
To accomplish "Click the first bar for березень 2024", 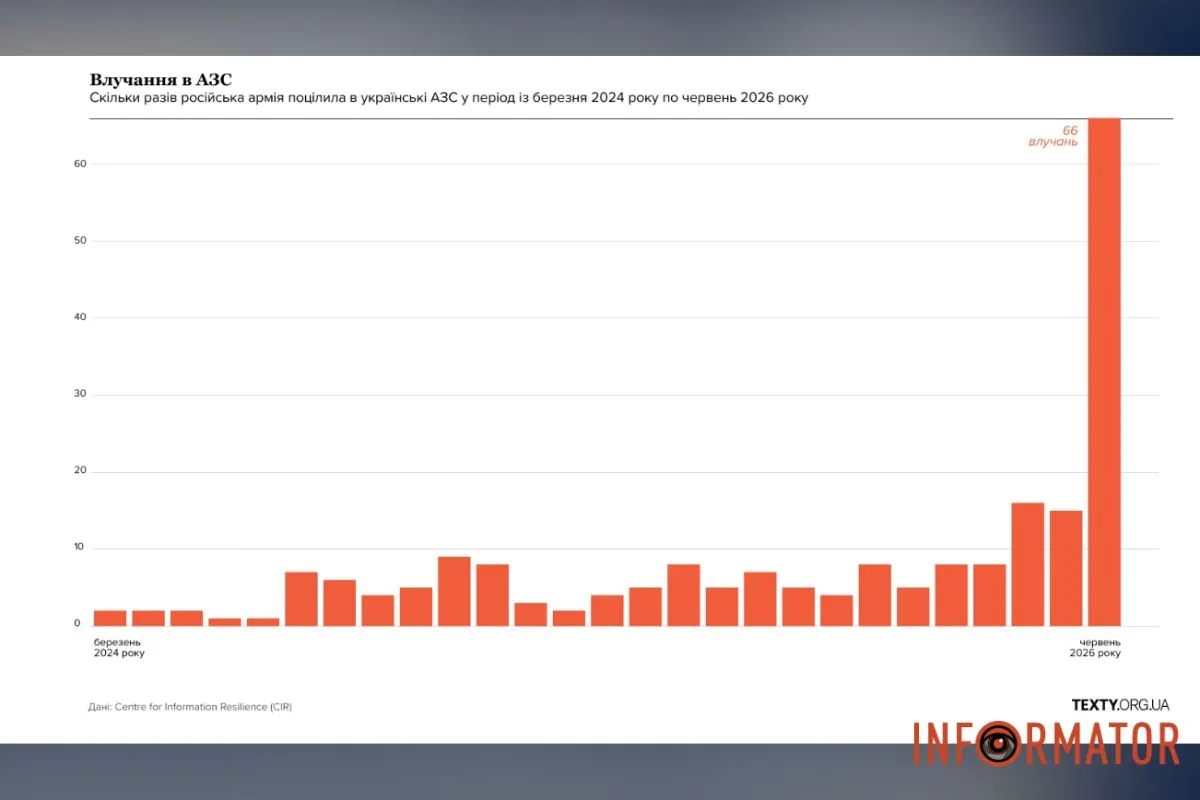I will tap(110, 618).
